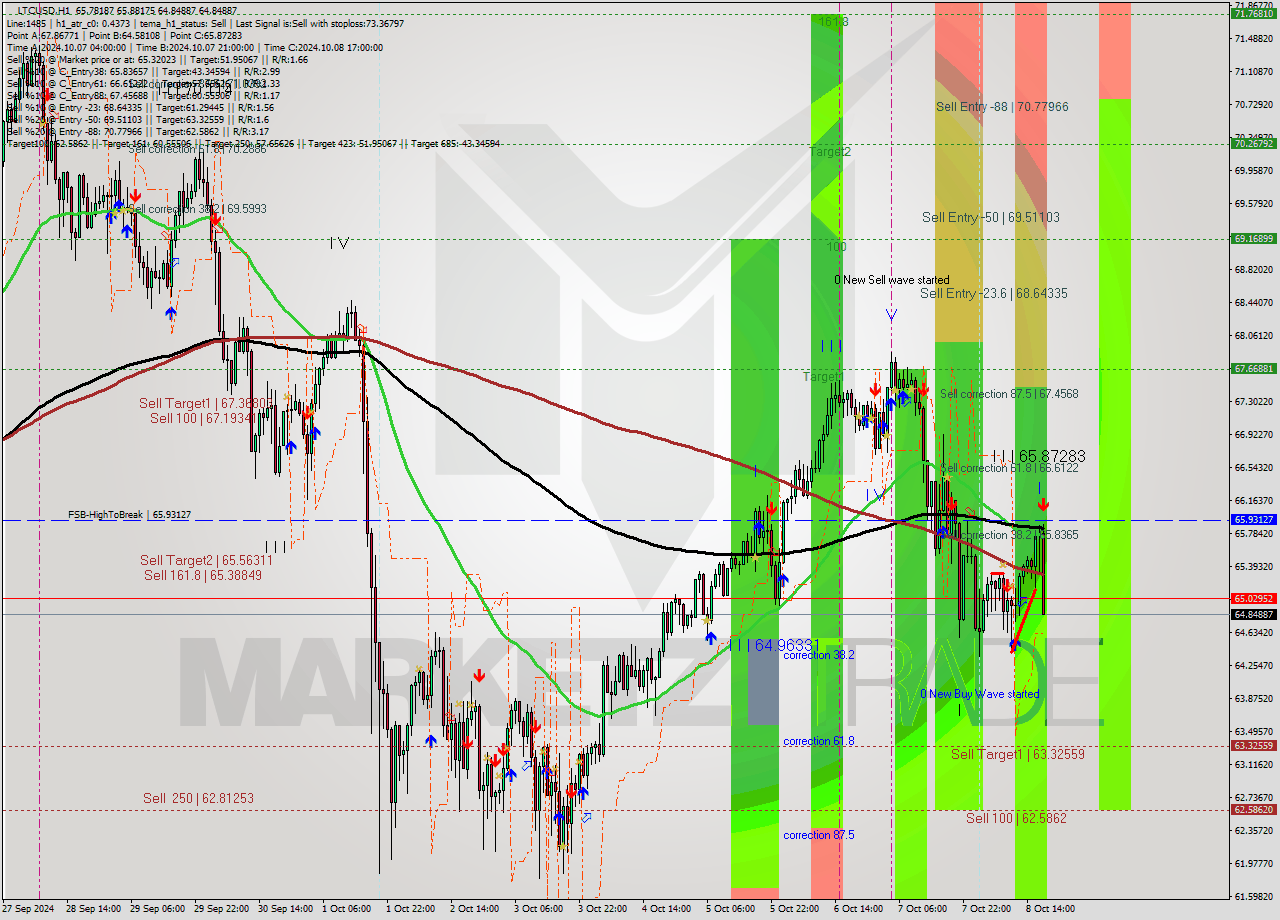Click the 'Sell 250 | 62.81253' label
This screenshot has height=920, width=1280.
pos(198,798)
